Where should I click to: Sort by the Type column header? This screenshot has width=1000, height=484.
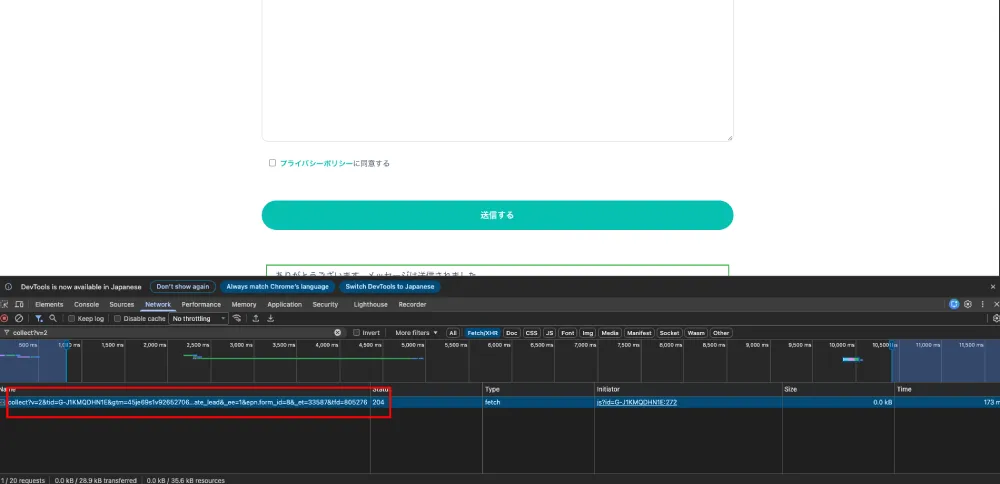point(538,389)
